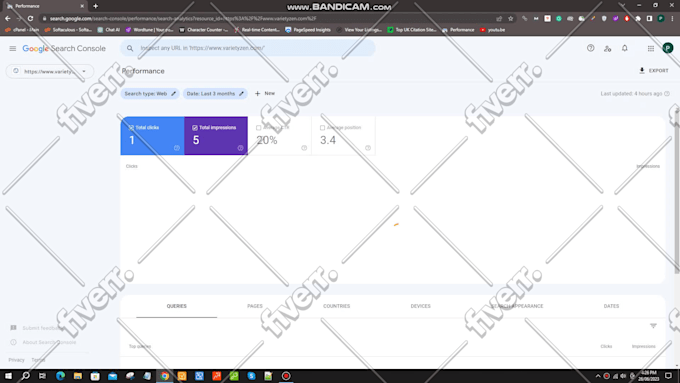
Task: Click Submit feedback in sidebar
Action: point(37,328)
